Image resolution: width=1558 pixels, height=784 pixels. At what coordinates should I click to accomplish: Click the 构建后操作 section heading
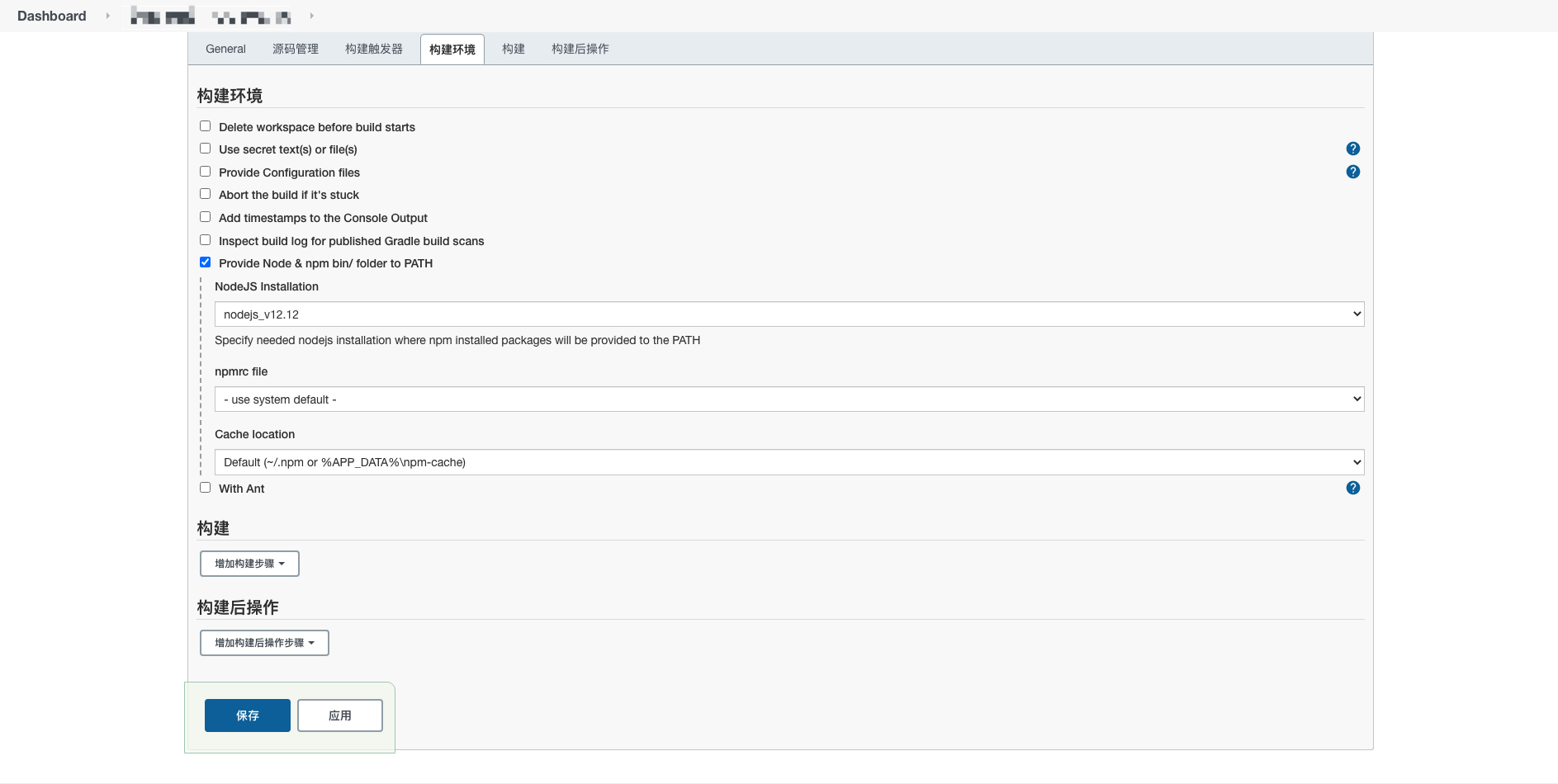[238, 607]
